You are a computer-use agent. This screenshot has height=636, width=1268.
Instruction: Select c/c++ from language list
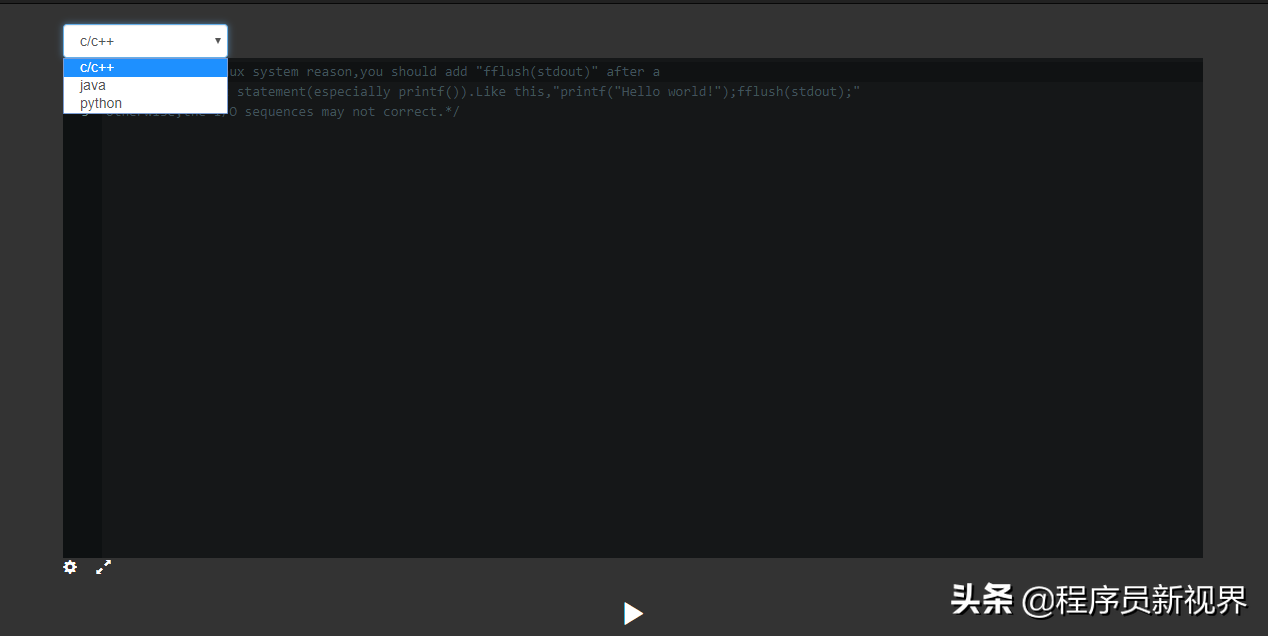(145, 68)
